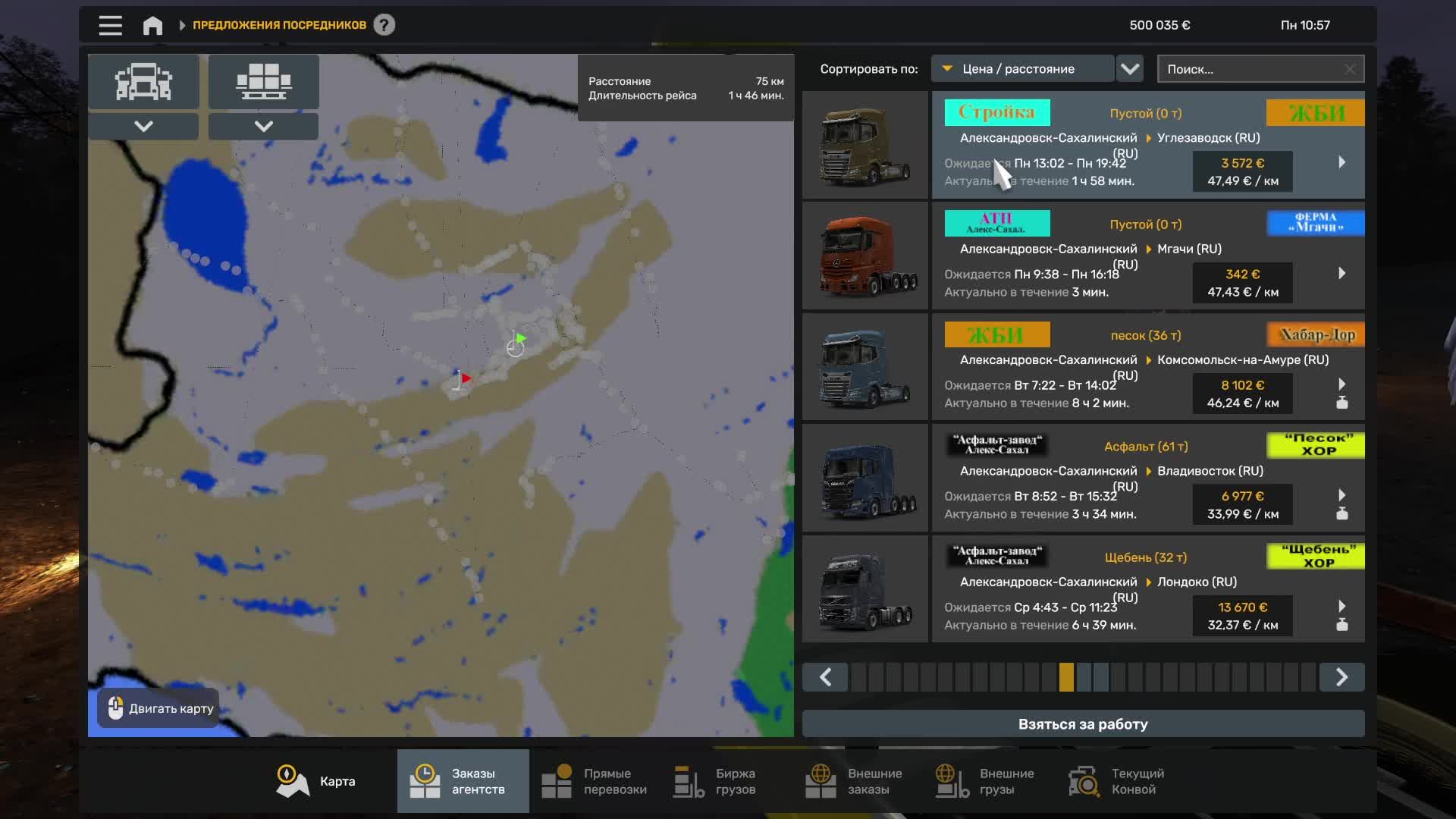Open the Прямые перевозки tab
1456x819 pixels.
(x=595, y=781)
